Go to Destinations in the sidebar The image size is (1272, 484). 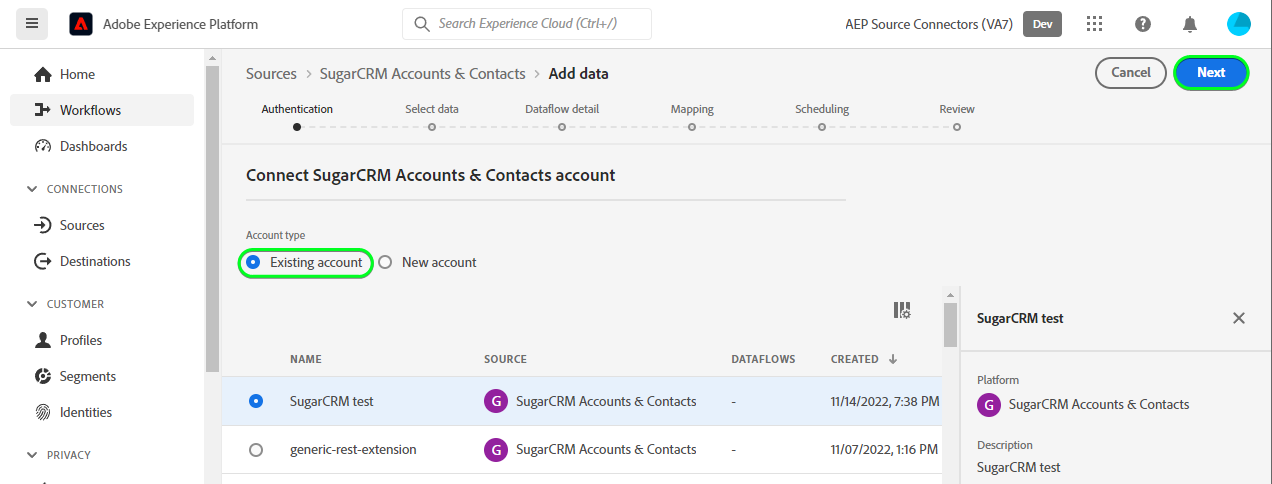[95, 261]
